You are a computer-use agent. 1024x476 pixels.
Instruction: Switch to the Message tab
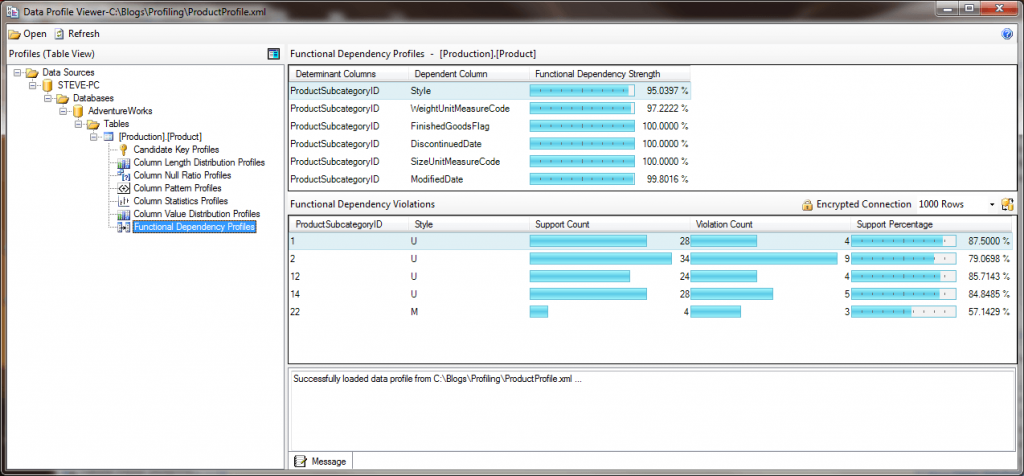pos(321,461)
